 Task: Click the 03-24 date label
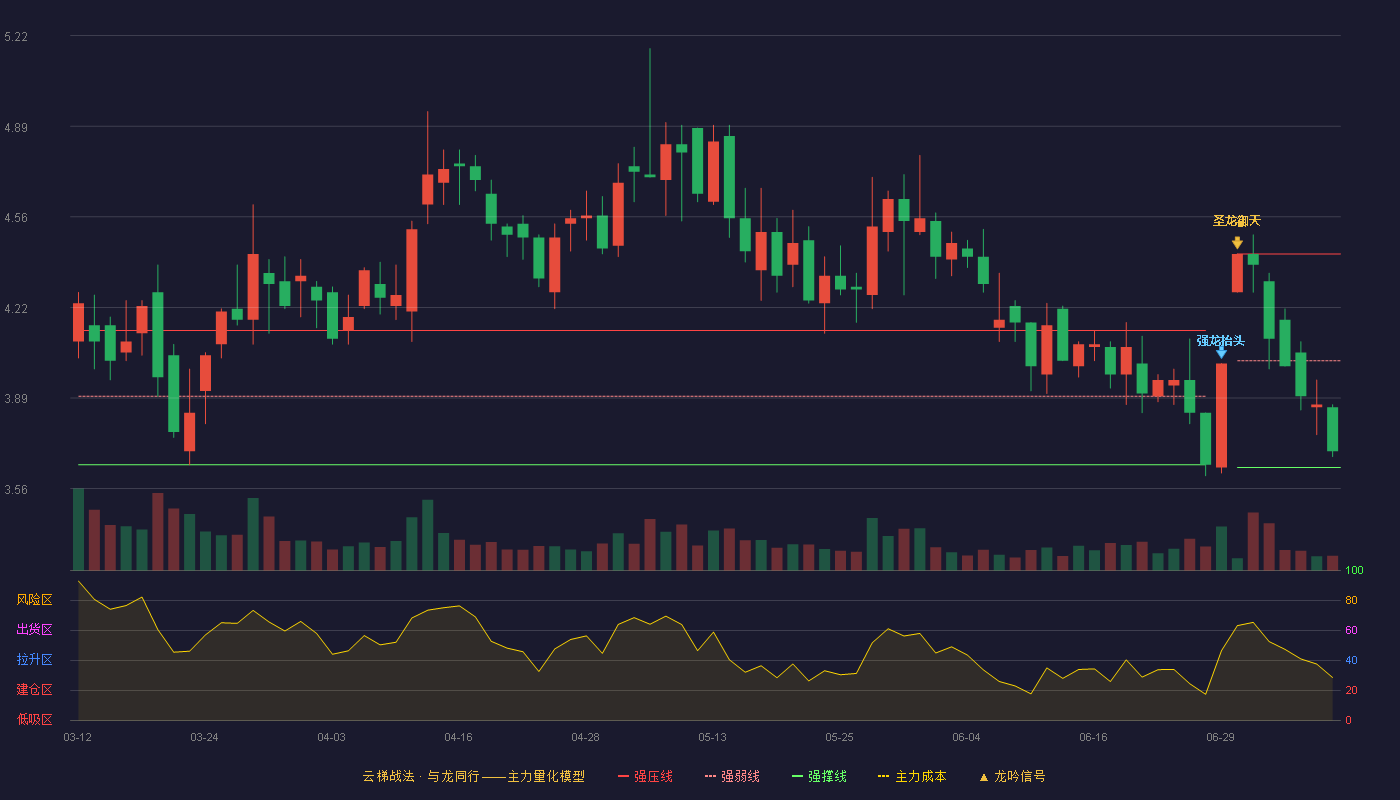[204, 737]
